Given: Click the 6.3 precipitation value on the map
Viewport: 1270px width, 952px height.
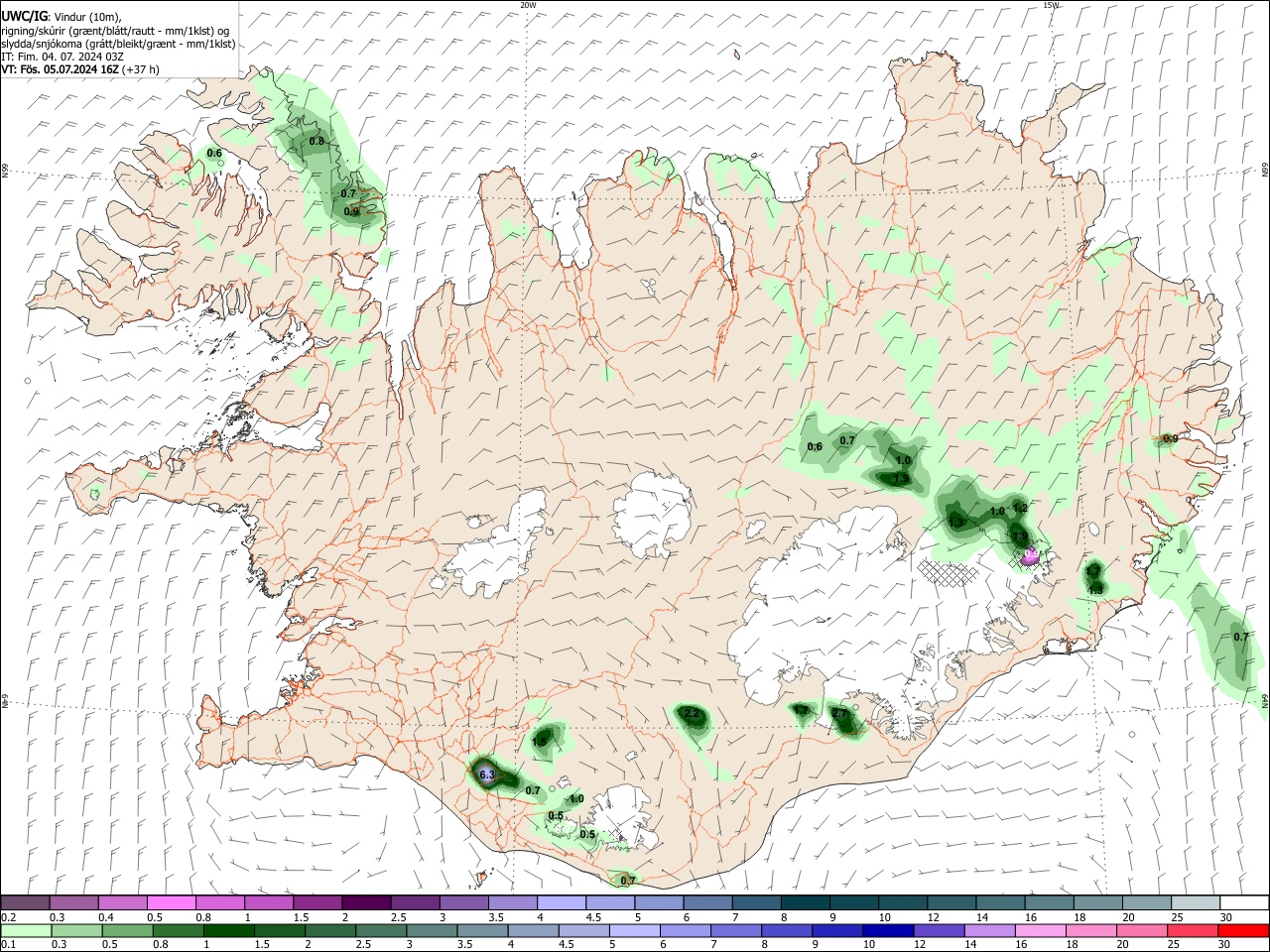Looking at the screenshot, I should click(486, 774).
